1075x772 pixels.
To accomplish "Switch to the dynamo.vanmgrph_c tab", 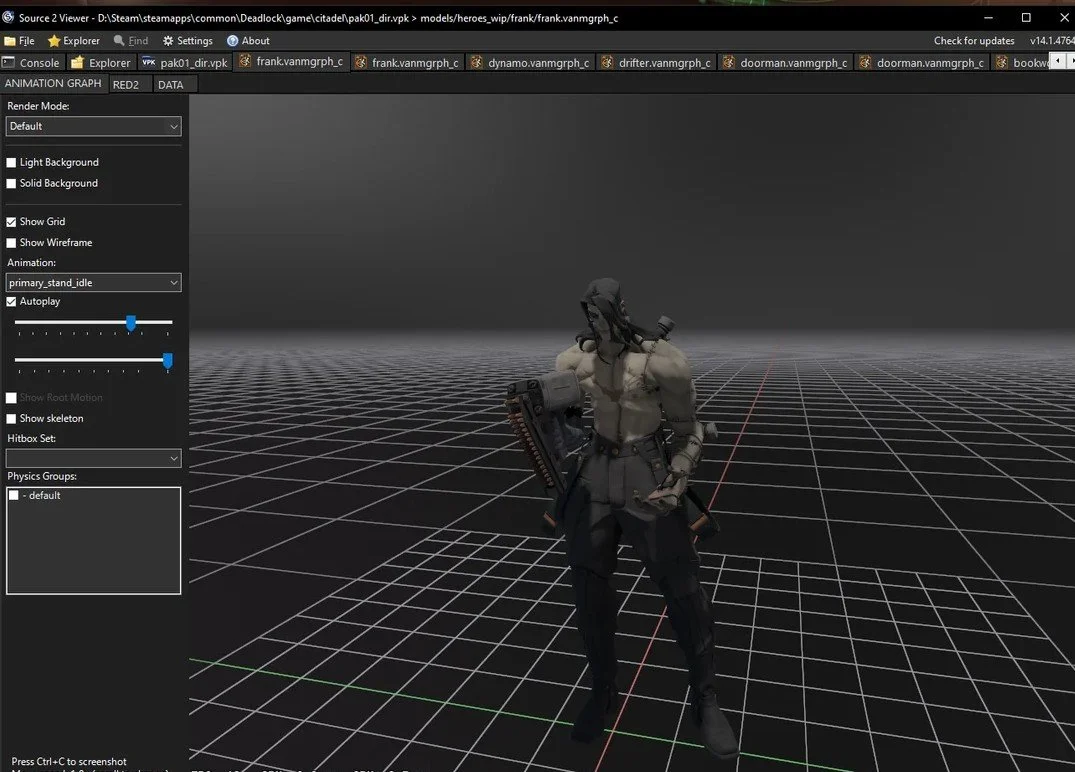I will 530,62.
